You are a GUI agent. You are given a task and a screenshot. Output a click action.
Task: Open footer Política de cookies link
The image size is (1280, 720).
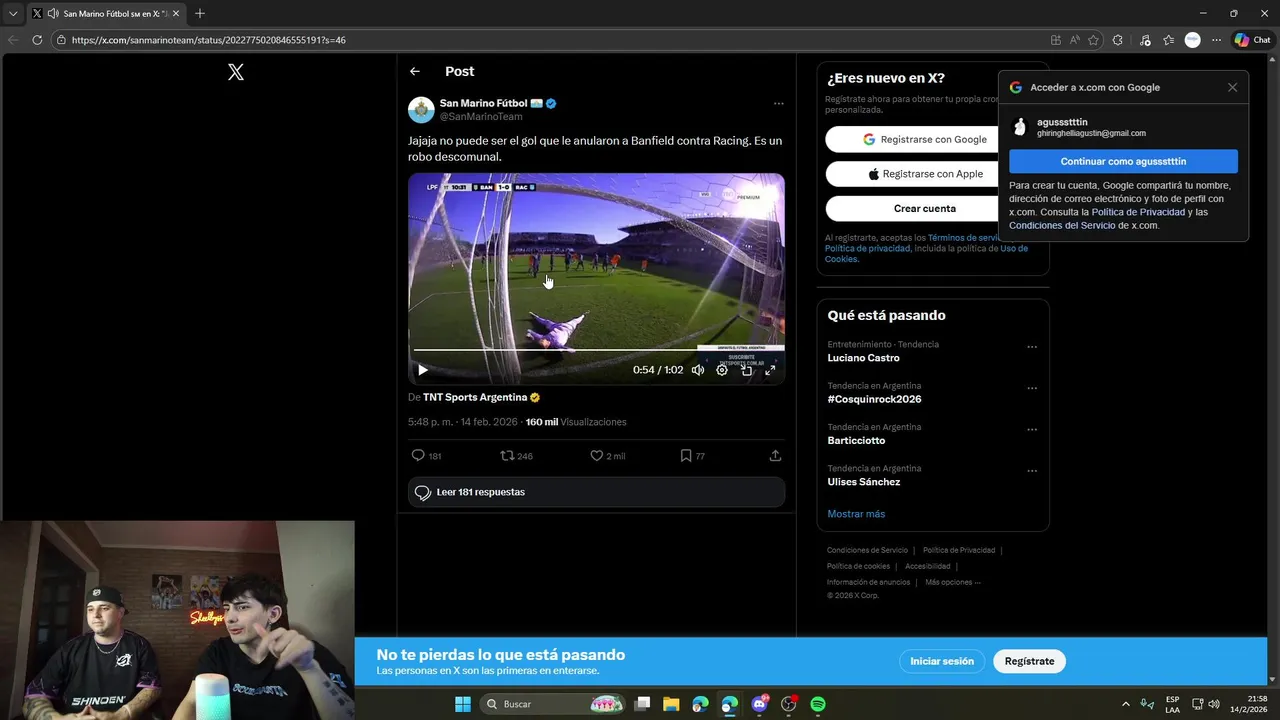click(x=858, y=566)
